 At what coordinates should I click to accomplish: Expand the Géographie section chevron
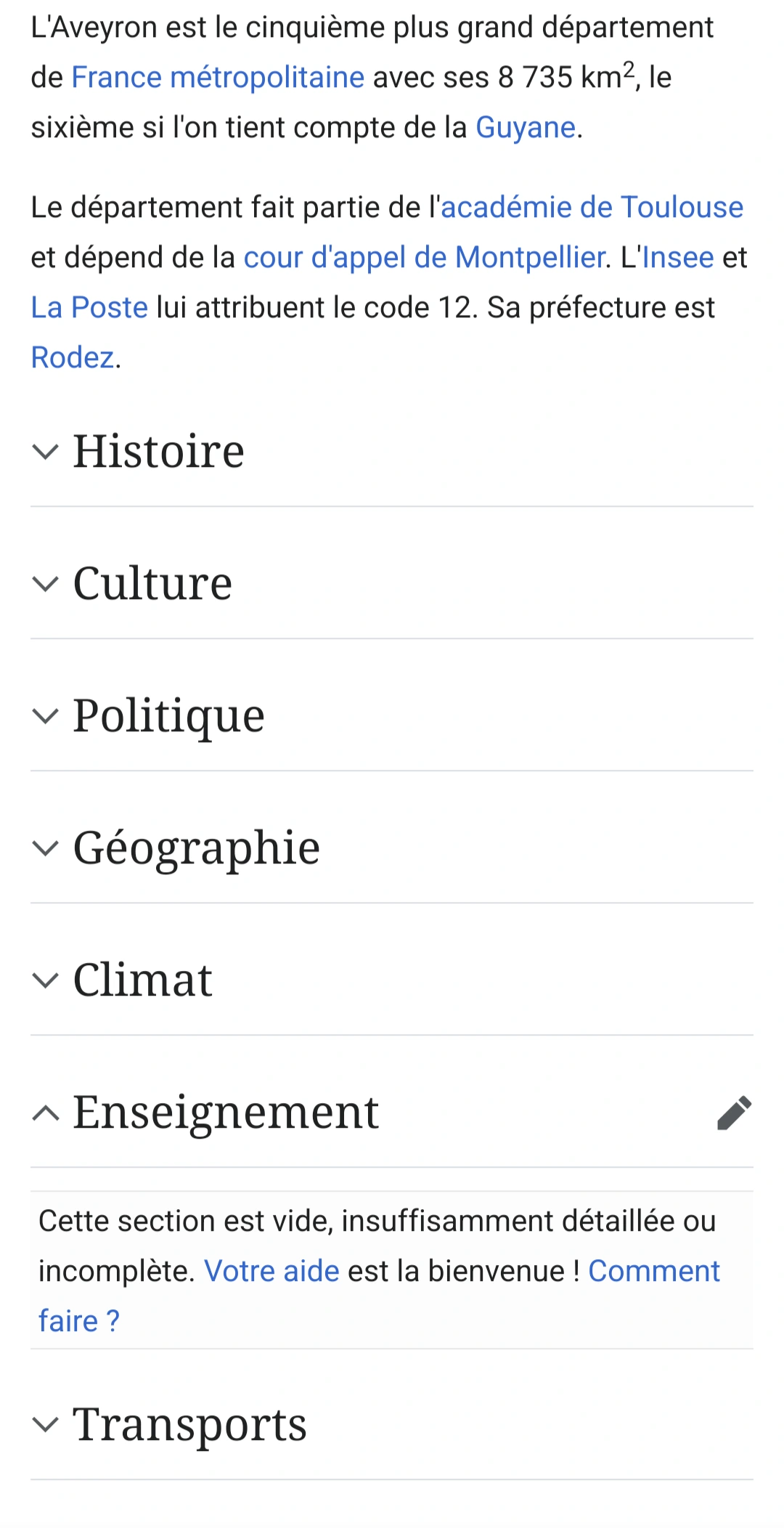46,848
